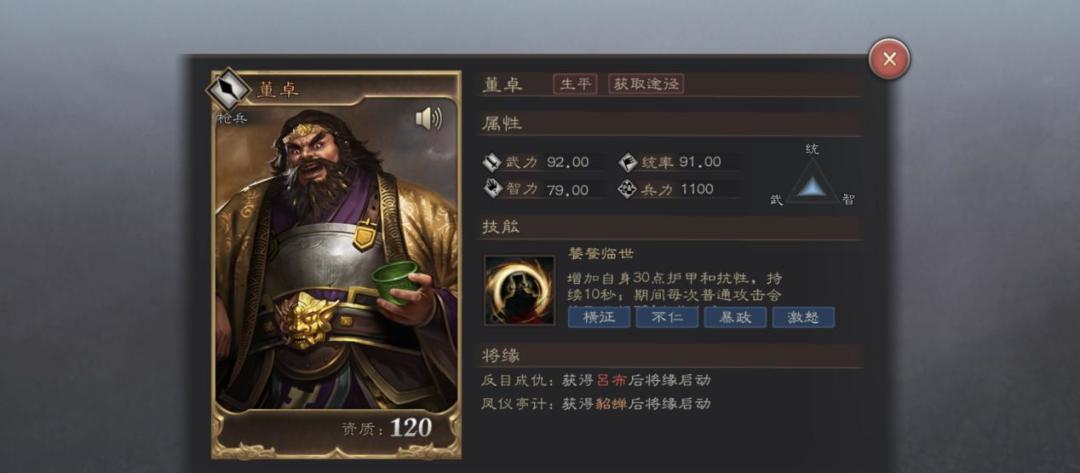1080x473 pixels.
Task: Click the triangular attribute radar chart
Action: click(813, 182)
